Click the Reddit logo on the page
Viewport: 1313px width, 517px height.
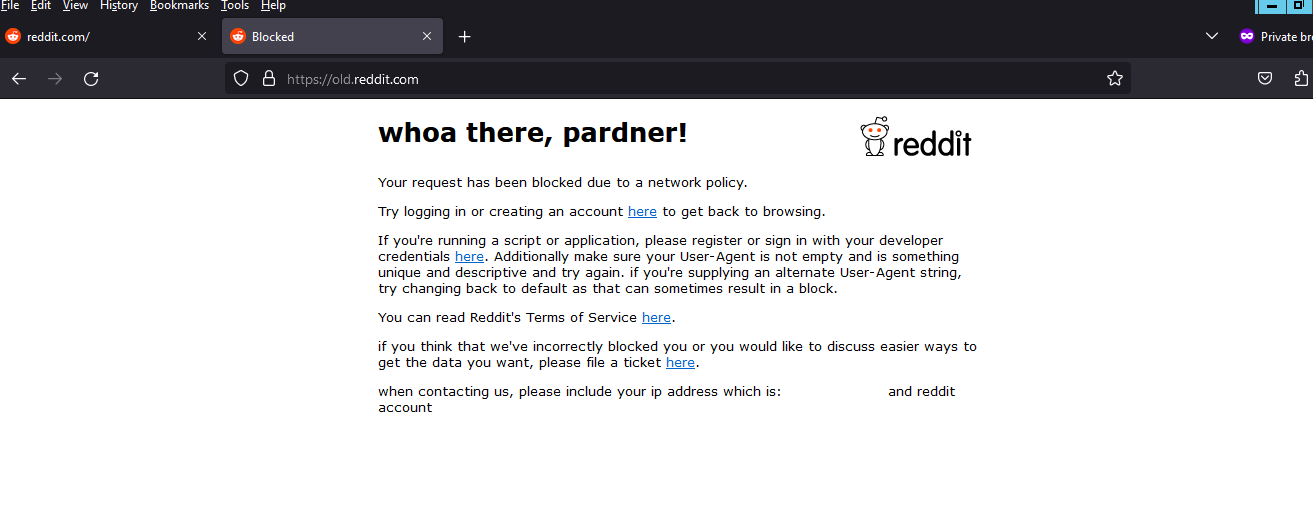(x=916, y=137)
